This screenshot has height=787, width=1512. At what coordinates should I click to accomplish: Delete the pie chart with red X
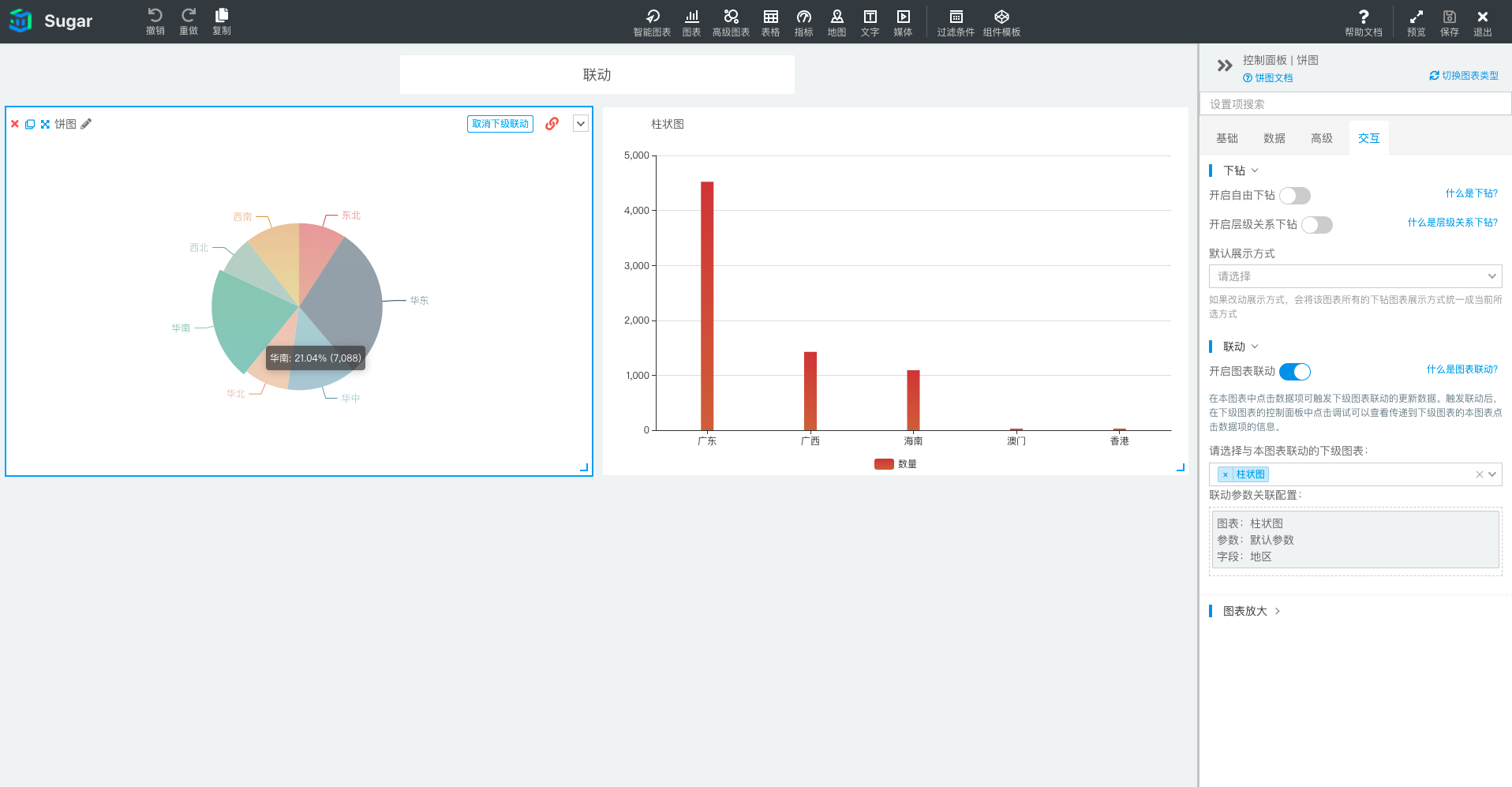(14, 124)
